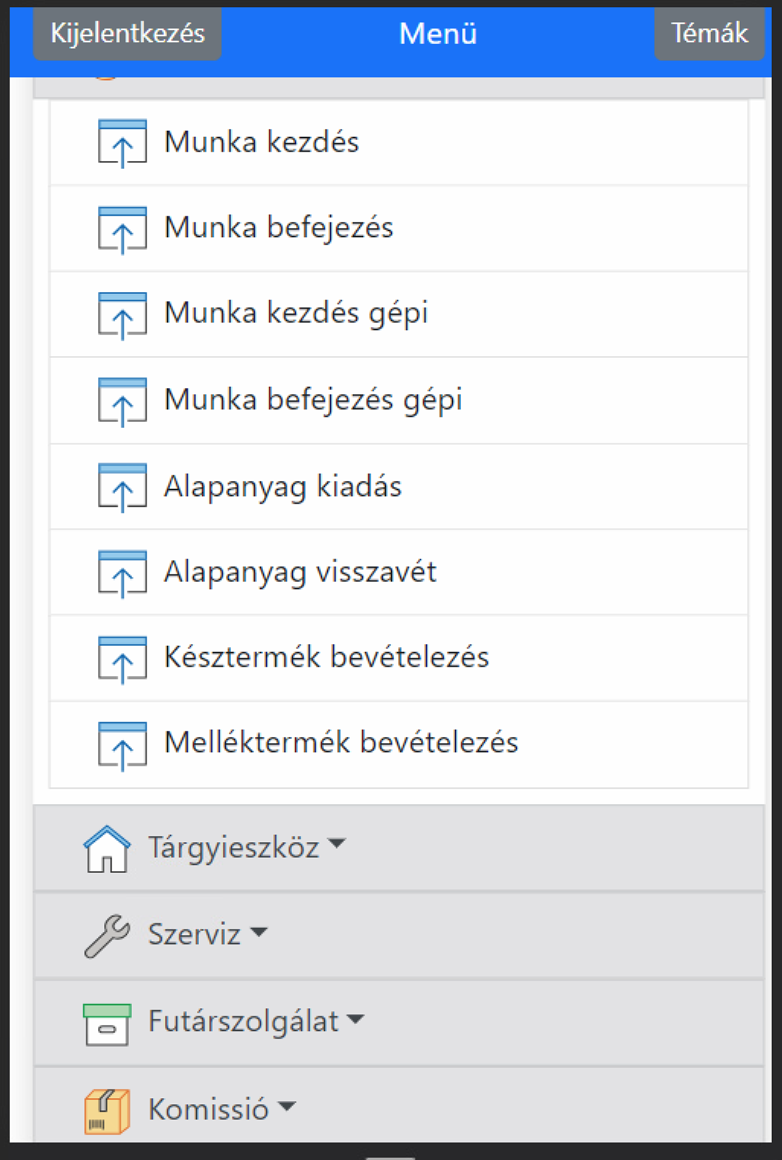The image size is (782, 1160).
Task: Click the icon beside Késztermék bevételezés
Action: coord(122,658)
